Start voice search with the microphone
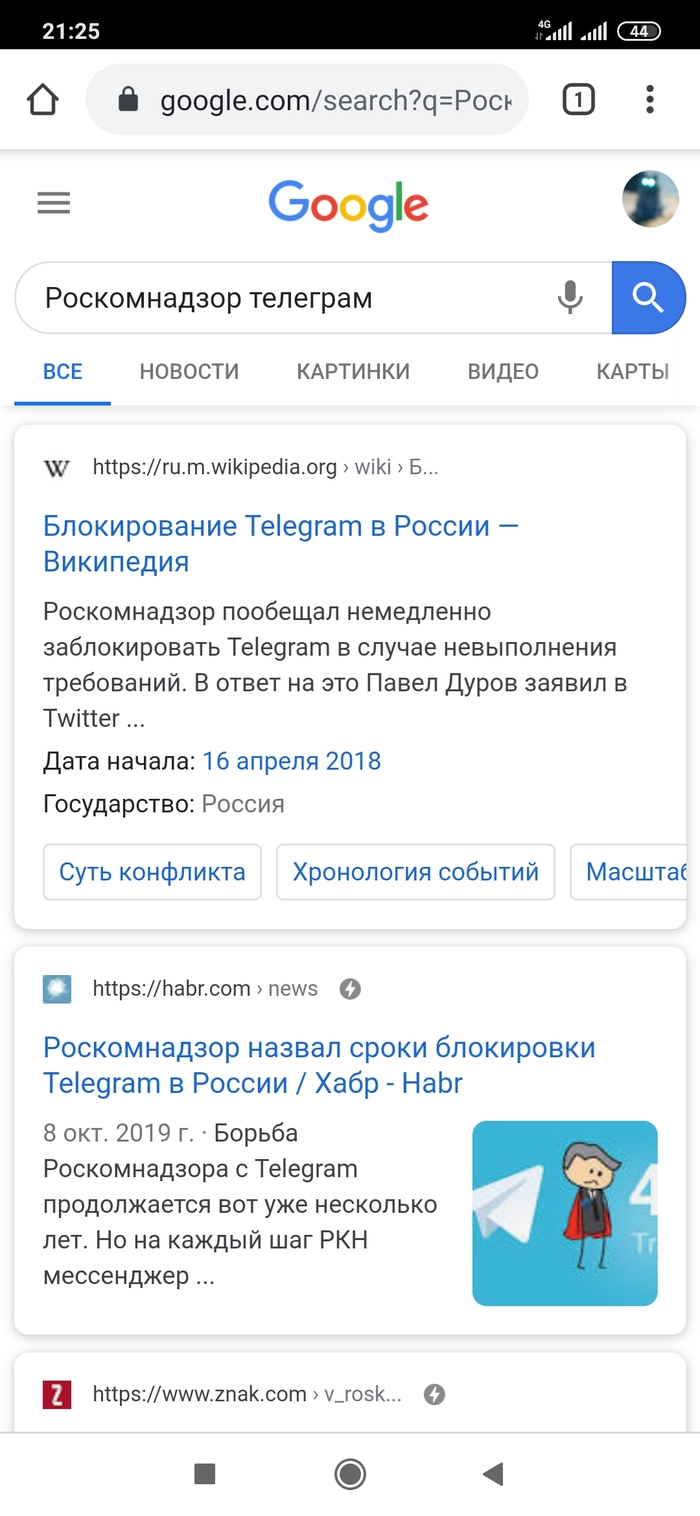This screenshot has width=700, height=1516. click(570, 298)
